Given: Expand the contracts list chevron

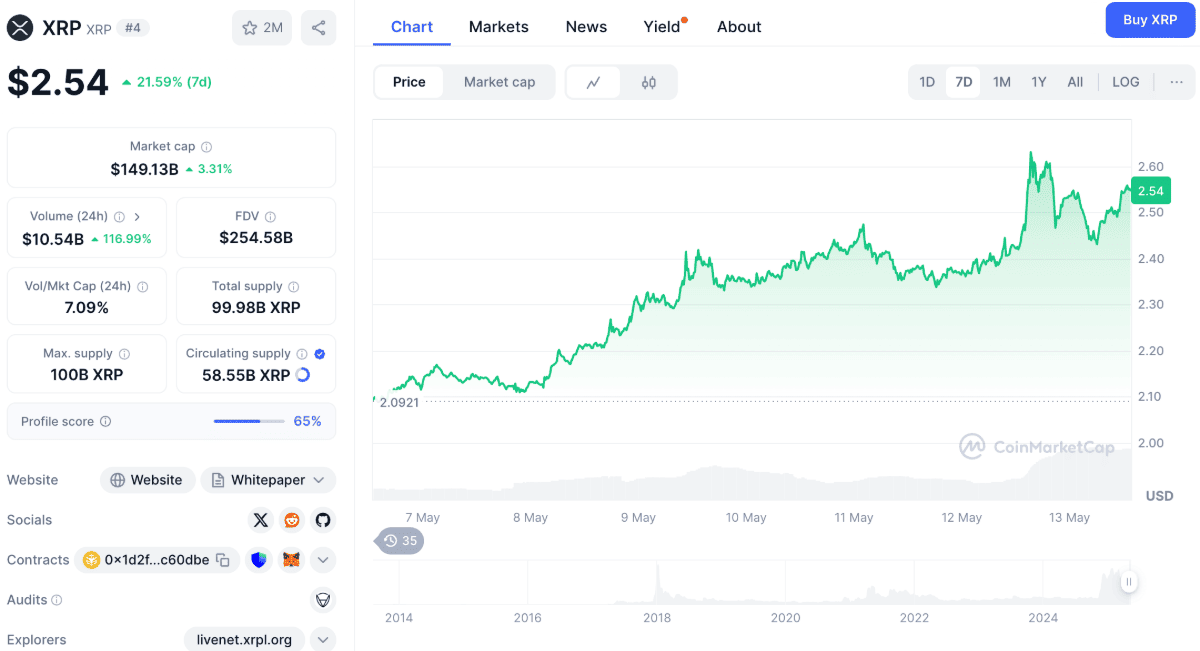Looking at the screenshot, I should pyautogui.click(x=322, y=560).
